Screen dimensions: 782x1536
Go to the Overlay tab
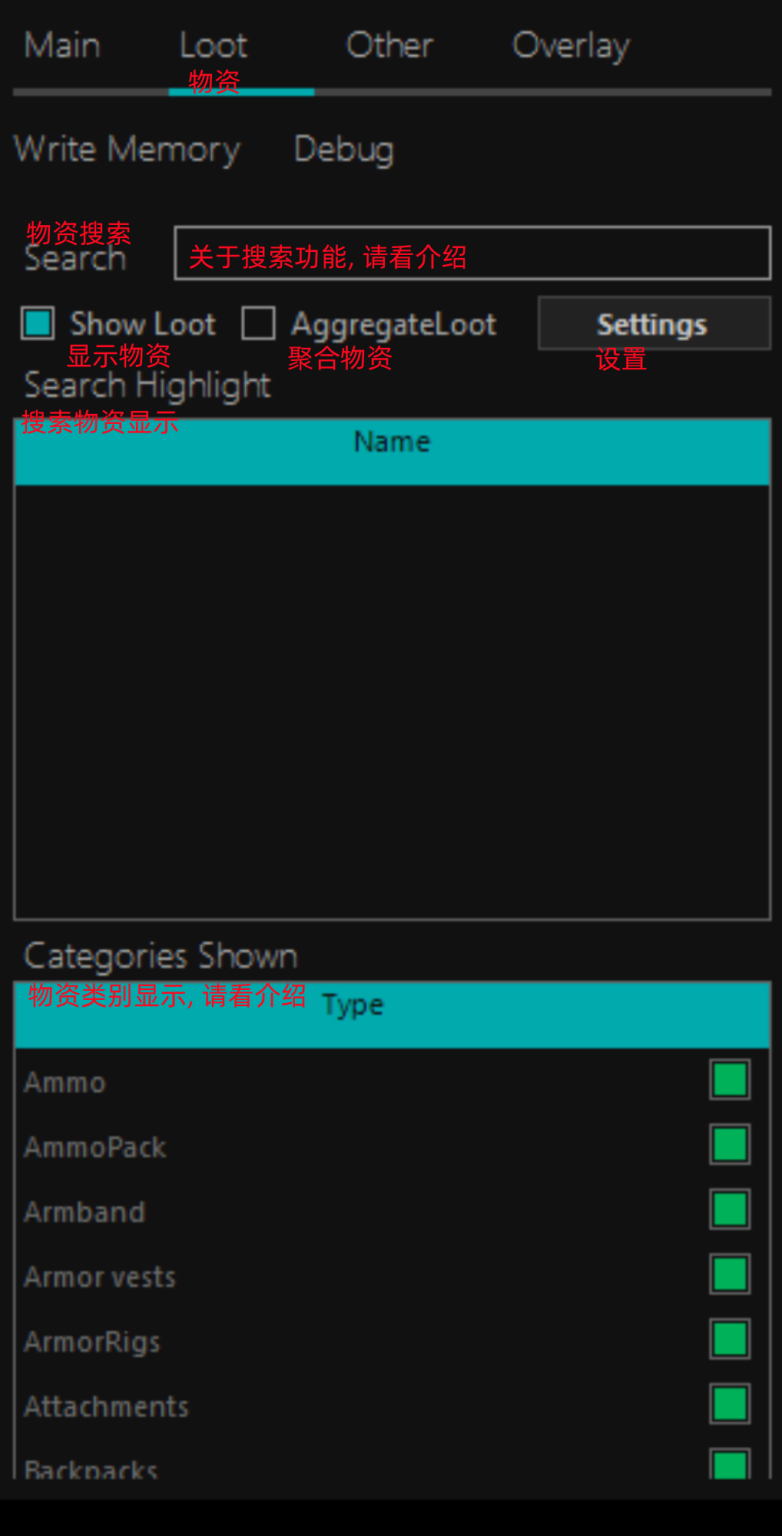[x=571, y=46]
